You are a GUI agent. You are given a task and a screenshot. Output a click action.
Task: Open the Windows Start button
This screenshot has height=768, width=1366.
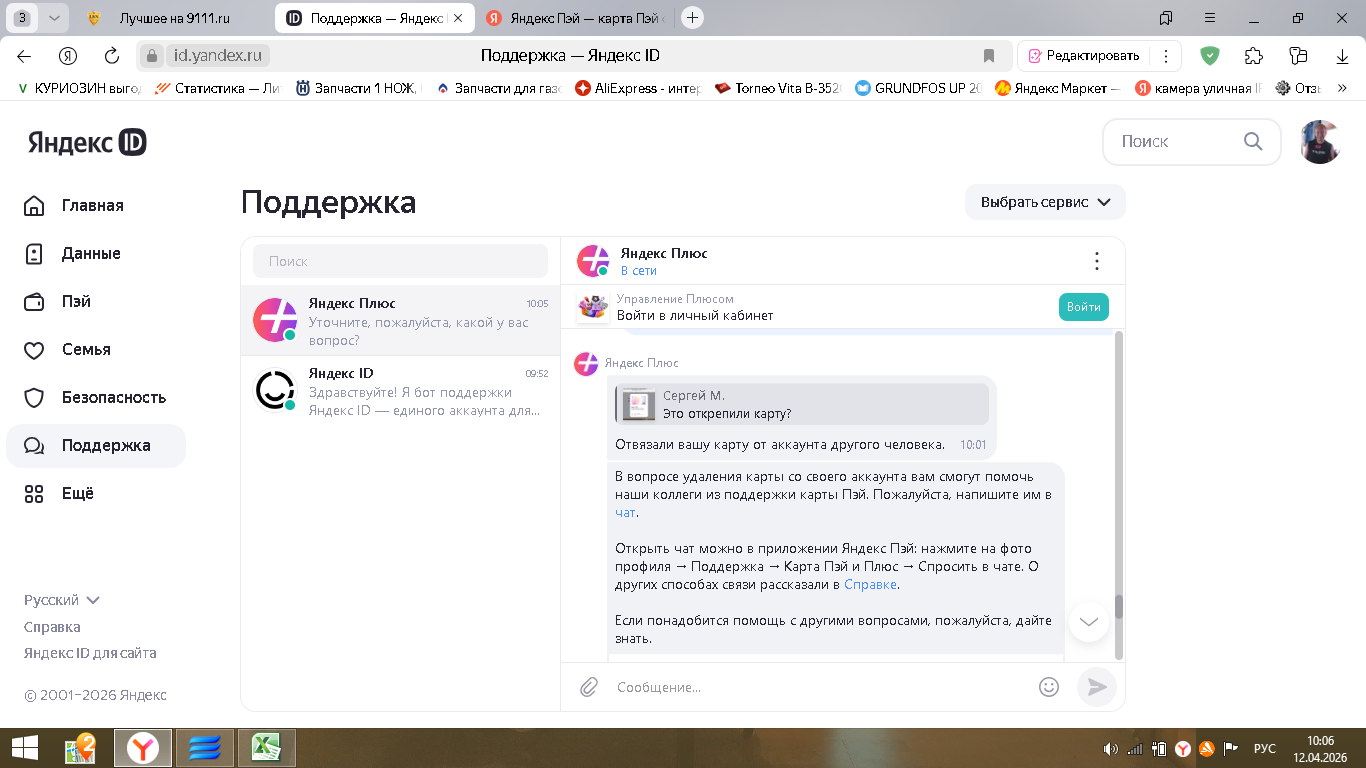click(x=25, y=748)
